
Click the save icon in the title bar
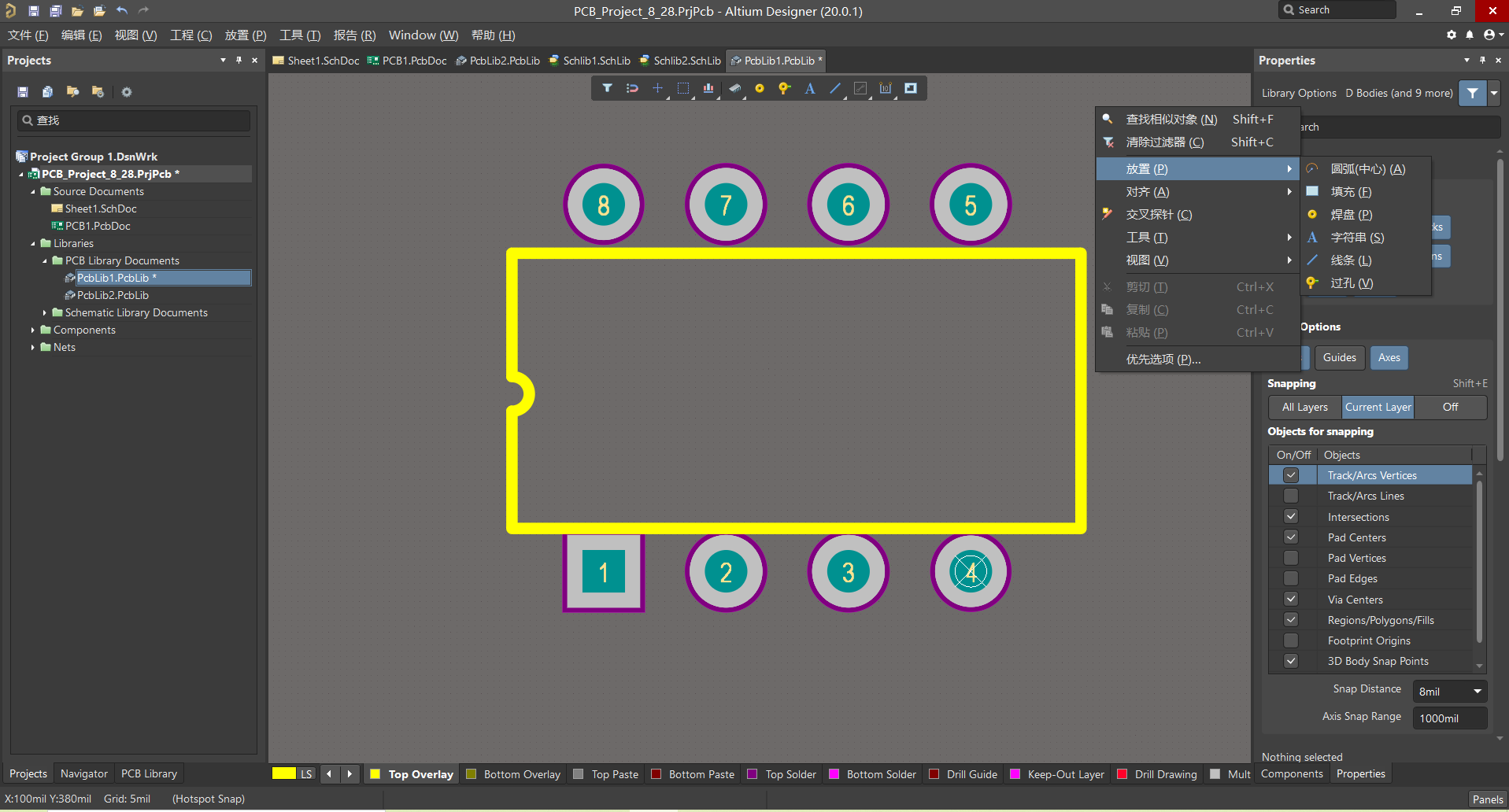(x=33, y=11)
